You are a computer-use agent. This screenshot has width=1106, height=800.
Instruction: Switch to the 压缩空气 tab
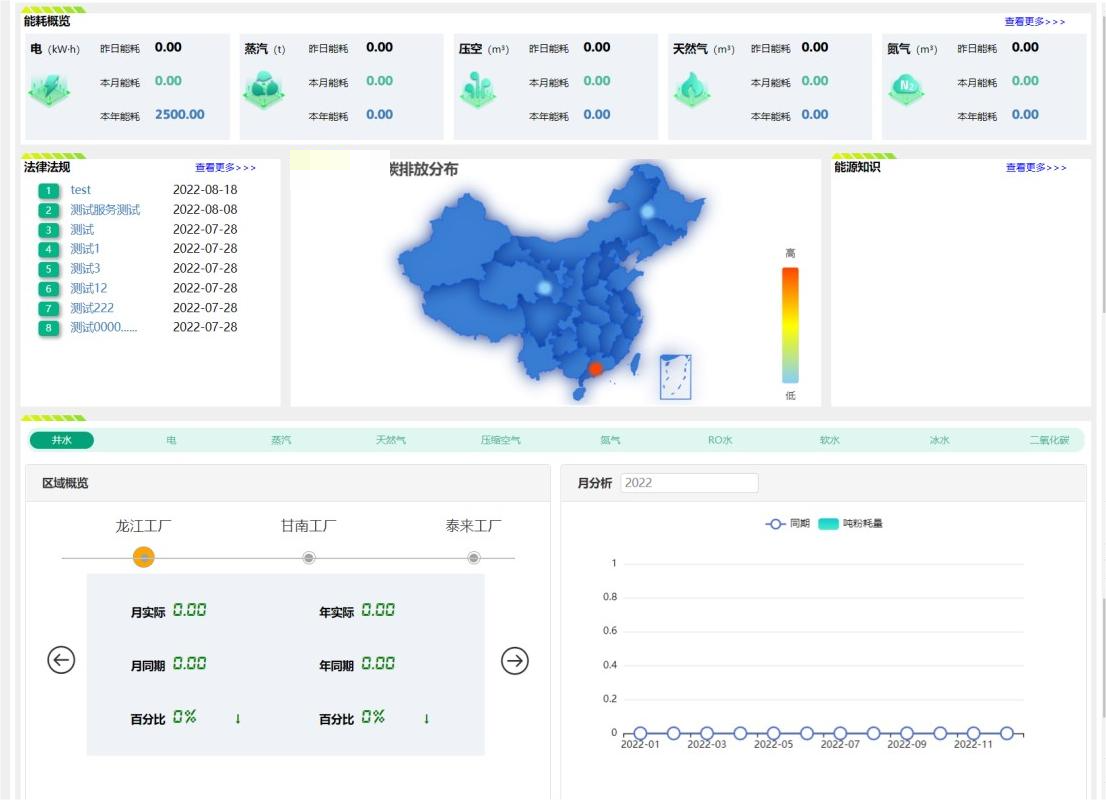pos(500,440)
